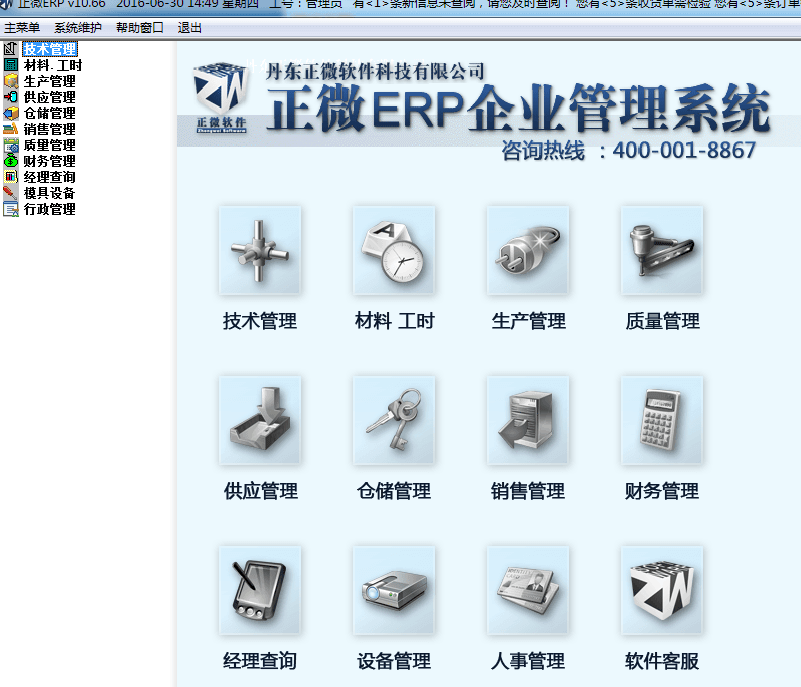The width and height of the screenshot is (801, 687).
Task: Click the 正微ERP企业管理系统 banner title
Action: point(519,108)
